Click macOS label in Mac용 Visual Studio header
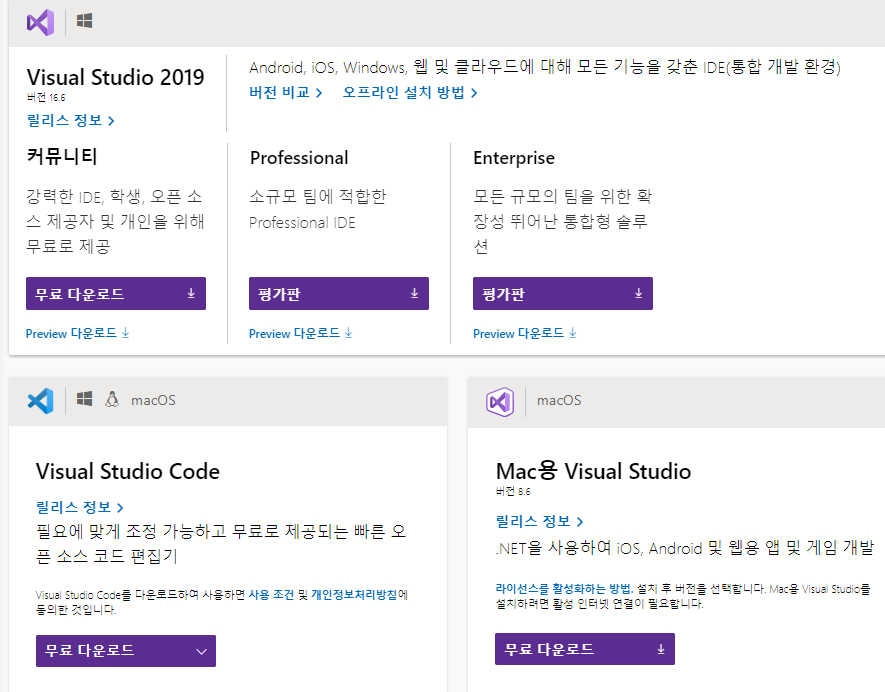885x692 pixels. point(559,400)
